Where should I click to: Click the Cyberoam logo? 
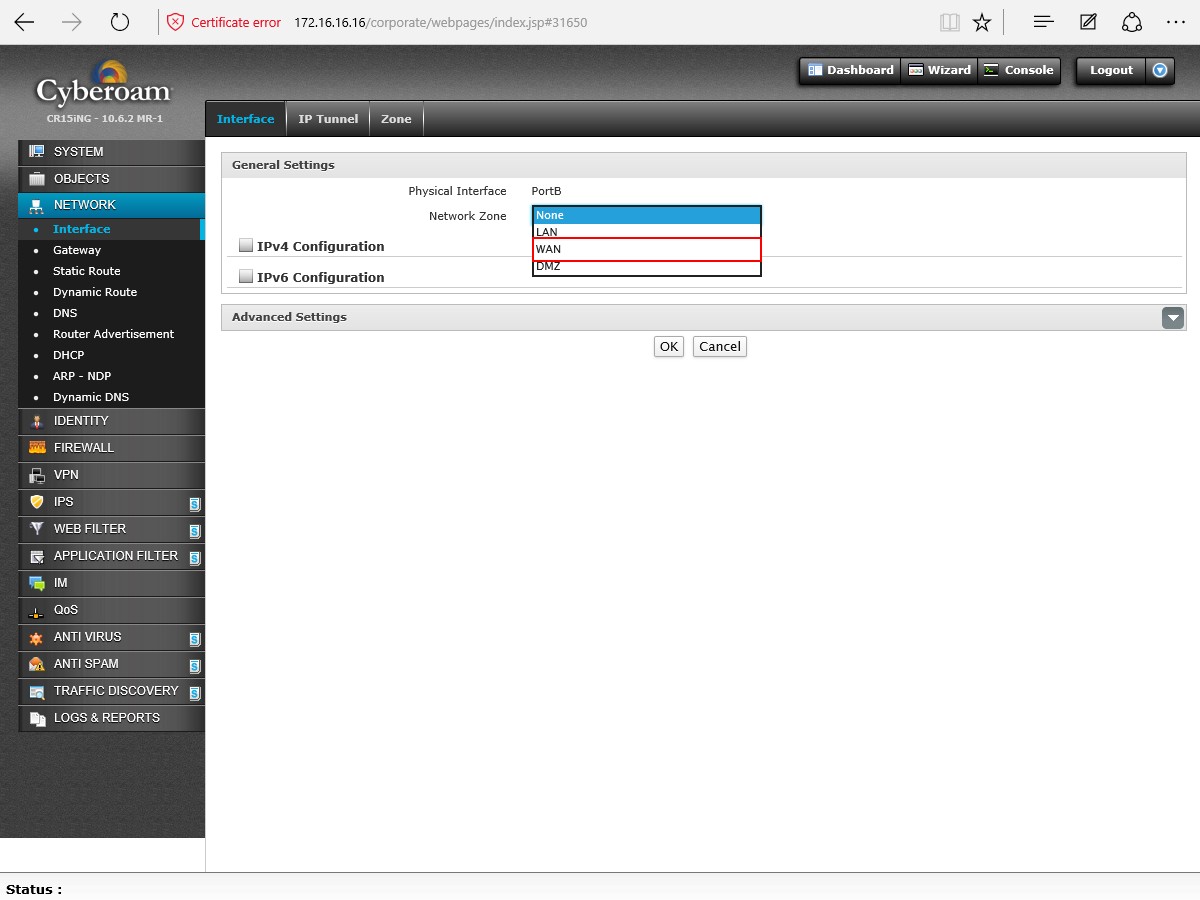pyautogui.click(x=104, y=86)
